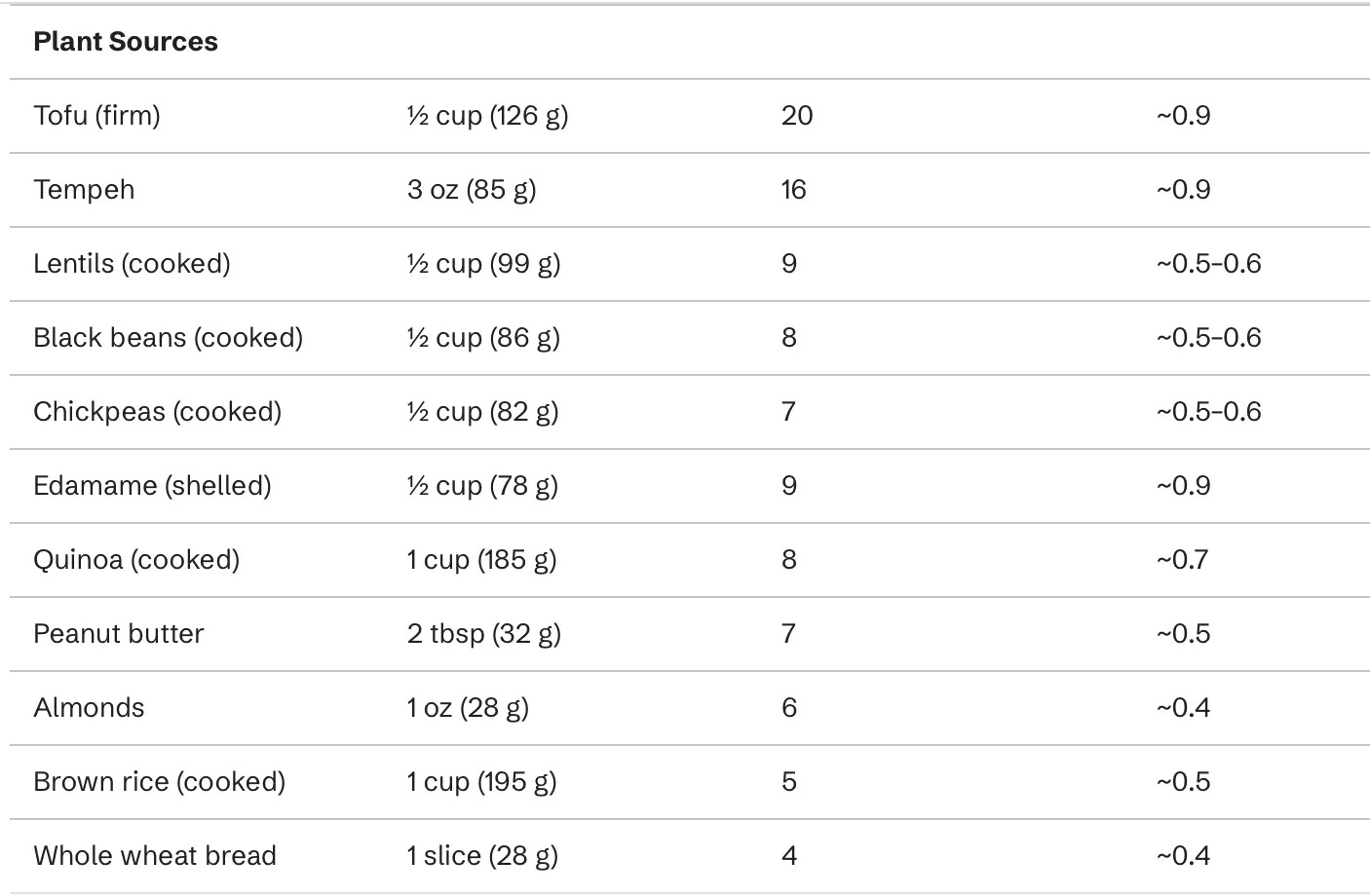Select the 1 cup (195 g) serving cell
Viewport: 1370px width, 896px height.
point(481,782)
